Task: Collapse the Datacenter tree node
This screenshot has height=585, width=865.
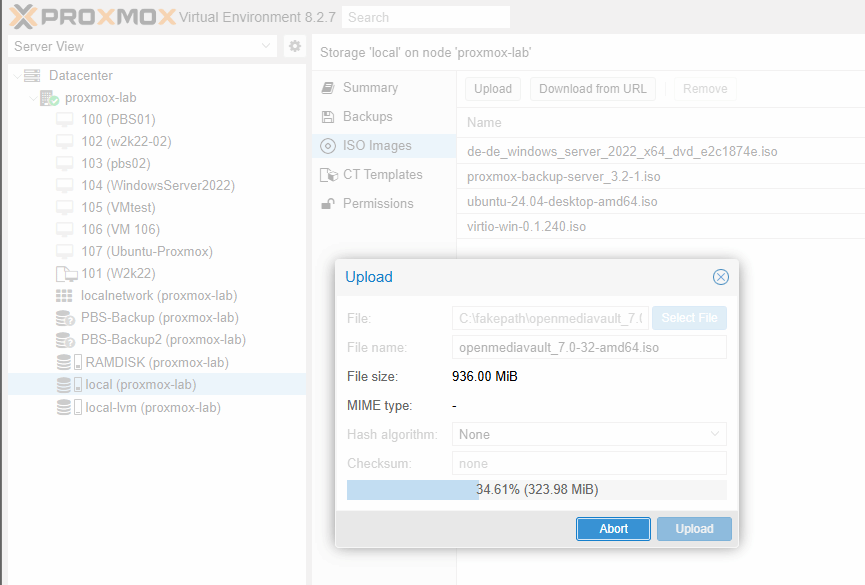Action: pos(17,76)
